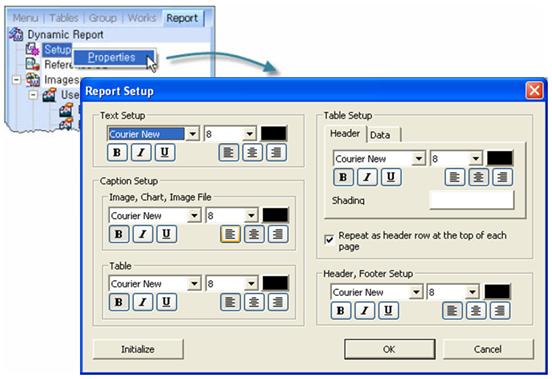Toggle Italic in Text Setup section
This screenshot has width=552, height=379.
[x=141, y=152]
